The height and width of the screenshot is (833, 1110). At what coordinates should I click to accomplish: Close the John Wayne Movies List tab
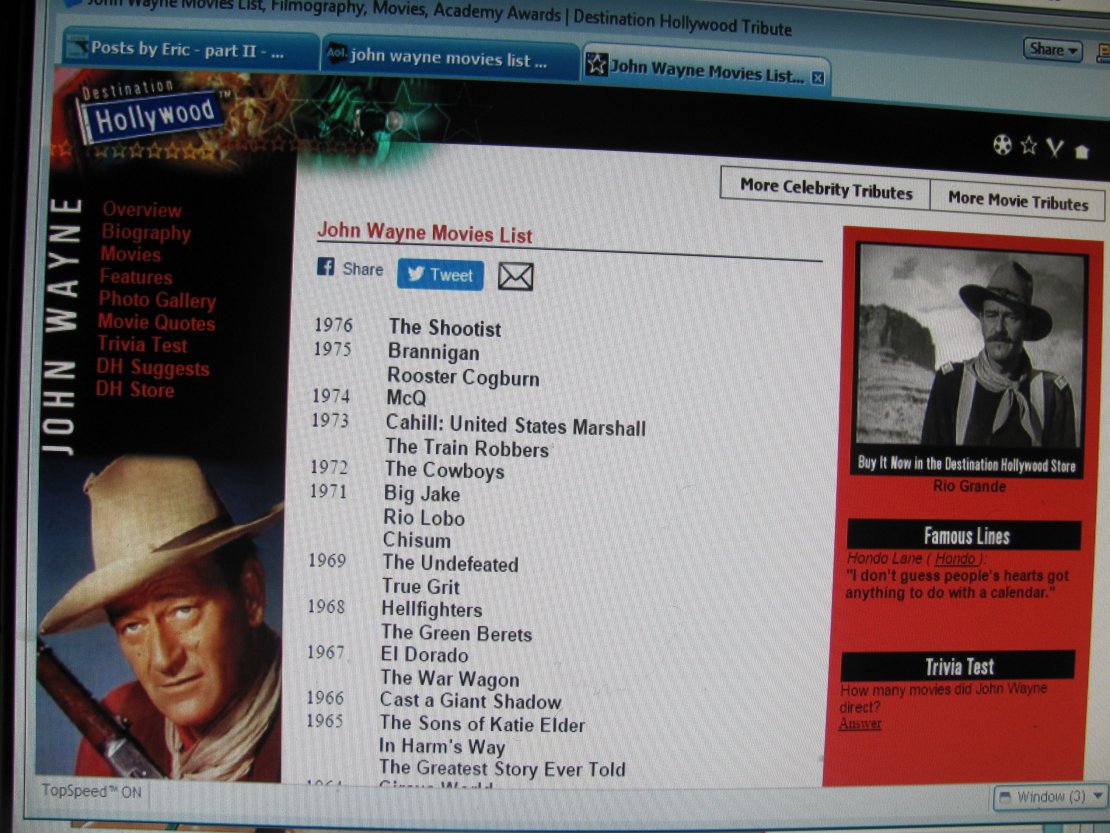pos(818,78)
